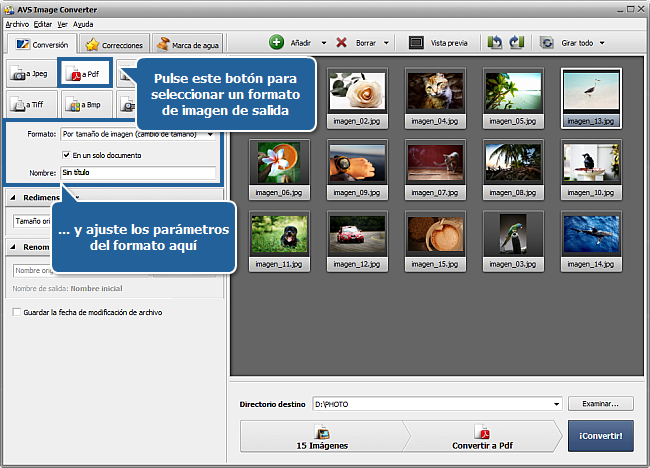Select the a Pdf format button
This screenshot has height=468, width=650.
click(x=85, y=73)
